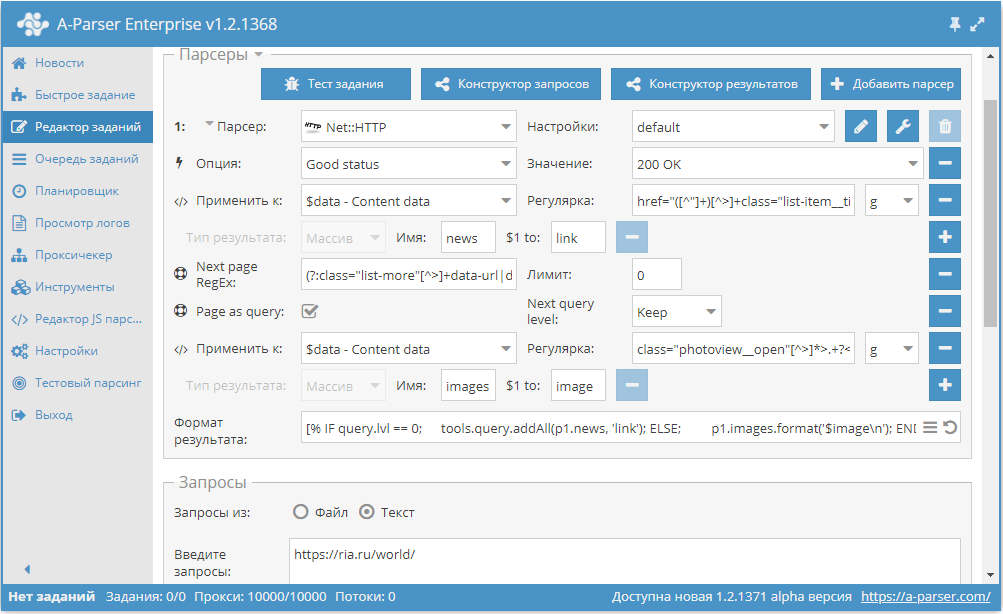The width and height of the screenshot is (1003, 614).
Task: Click the Next page RegEx lifebuoy icon
Action: tap(181, 274)
